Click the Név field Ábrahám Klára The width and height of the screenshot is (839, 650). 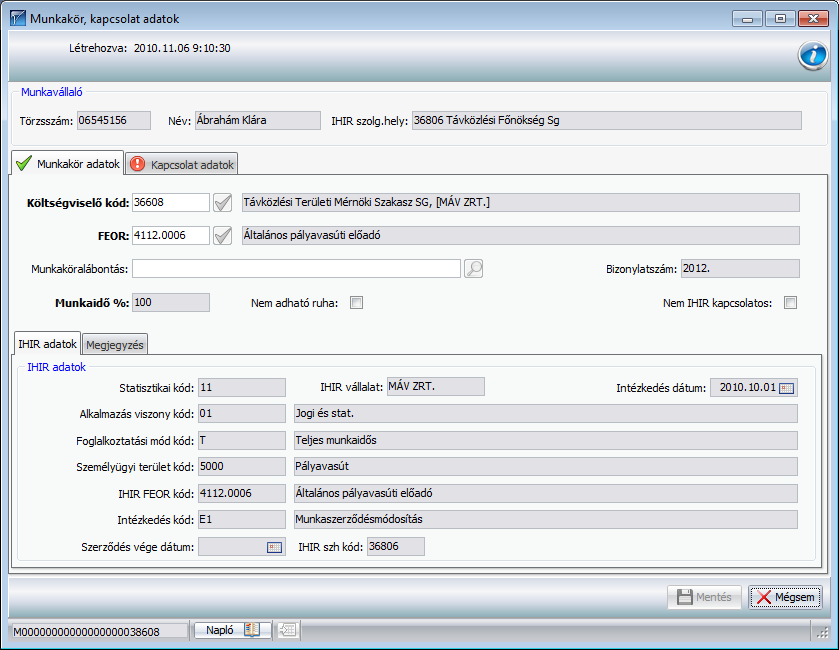point(258,120)
